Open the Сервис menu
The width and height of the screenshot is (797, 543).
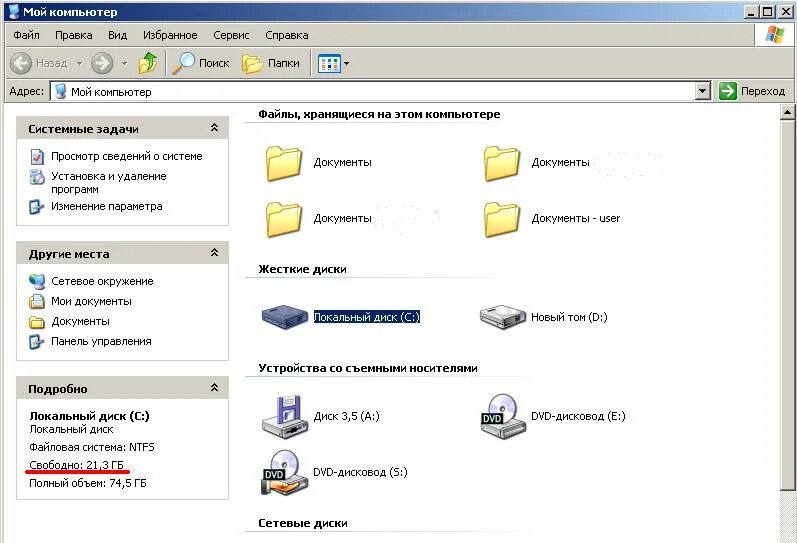tap(231, 35)
